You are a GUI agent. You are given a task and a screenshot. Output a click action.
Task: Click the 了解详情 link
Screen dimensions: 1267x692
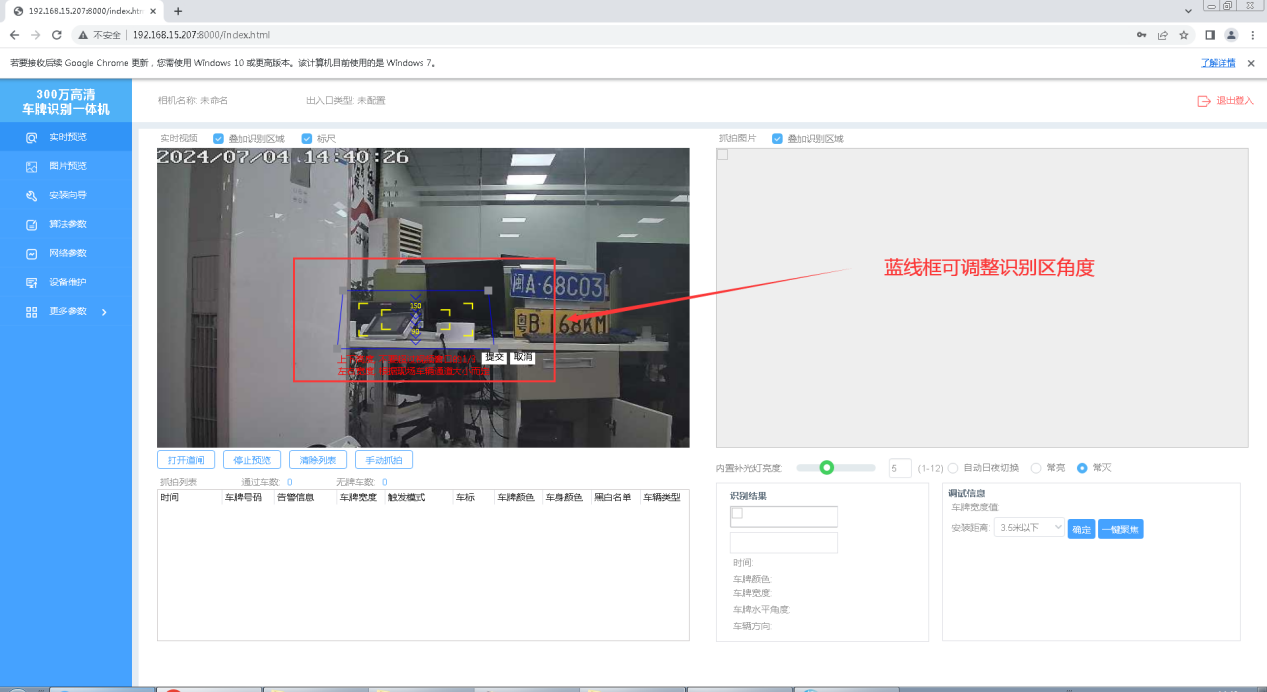[1218, 63]
